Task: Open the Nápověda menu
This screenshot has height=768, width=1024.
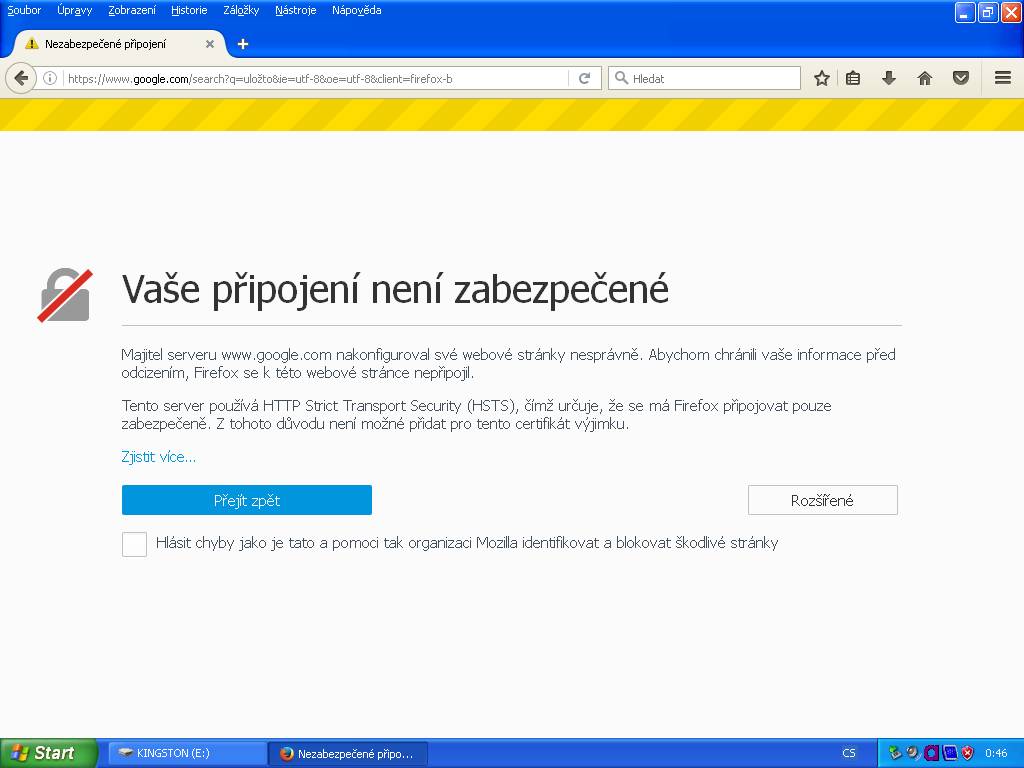Action: pos(357,10)
